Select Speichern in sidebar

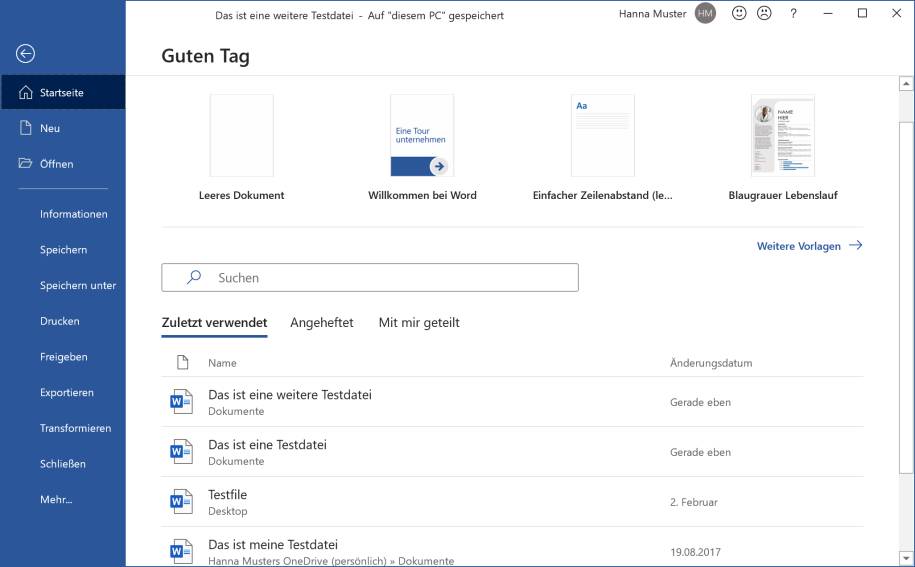[63, 250]
